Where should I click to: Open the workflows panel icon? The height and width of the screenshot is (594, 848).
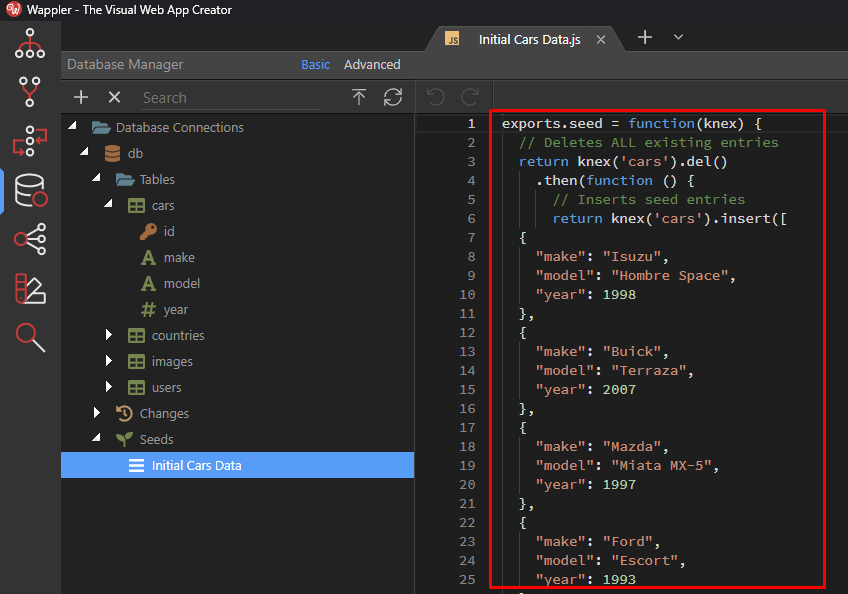click(x=30, y=141)
